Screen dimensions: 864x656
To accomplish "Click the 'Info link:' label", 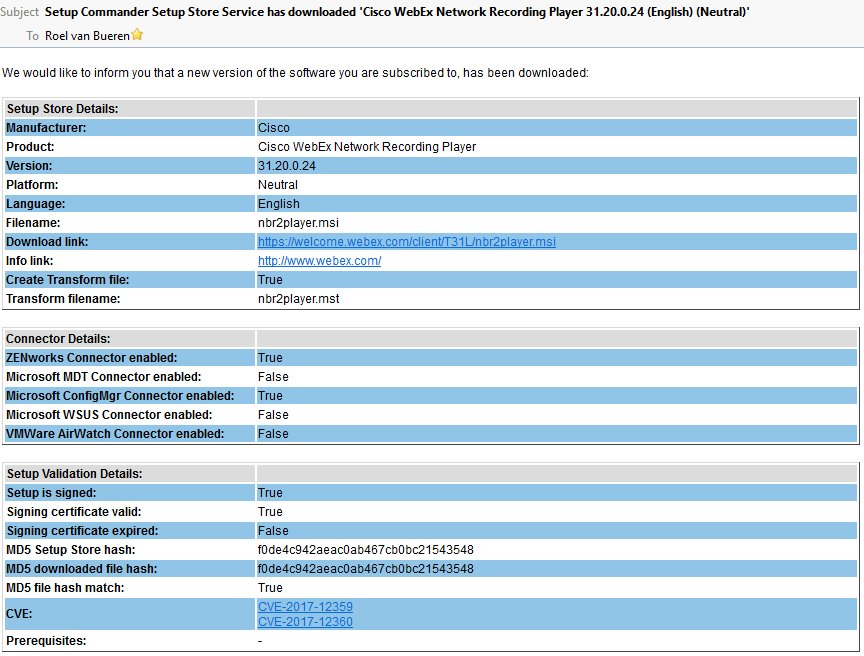I will [30, 261].
